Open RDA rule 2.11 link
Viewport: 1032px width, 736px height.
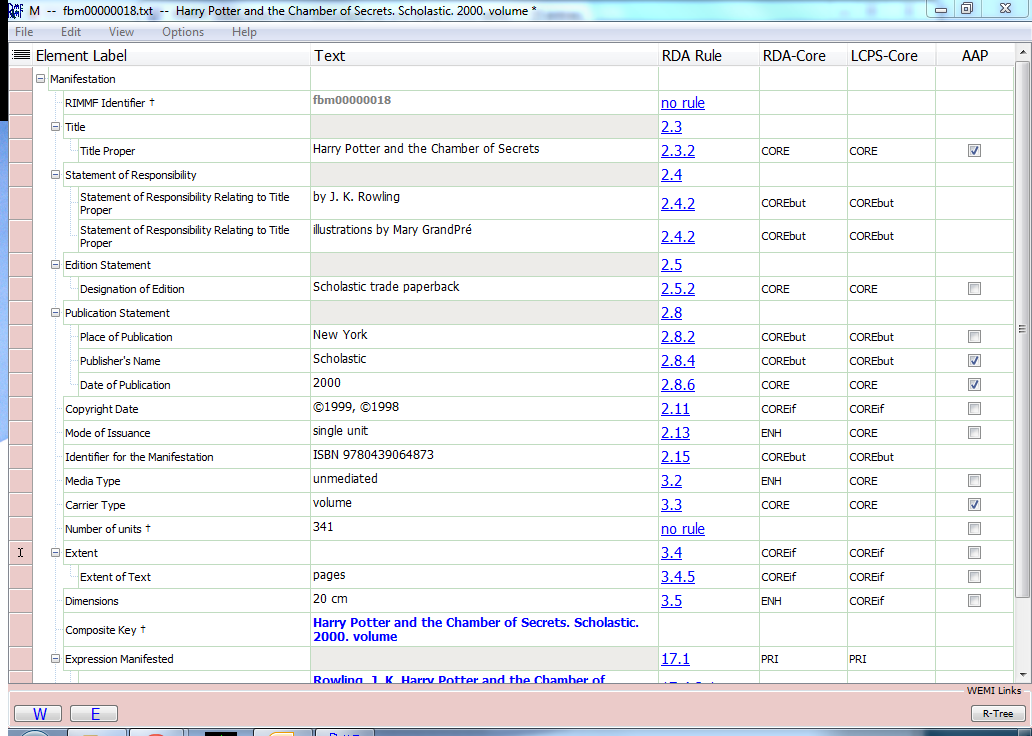click(675, 409)
